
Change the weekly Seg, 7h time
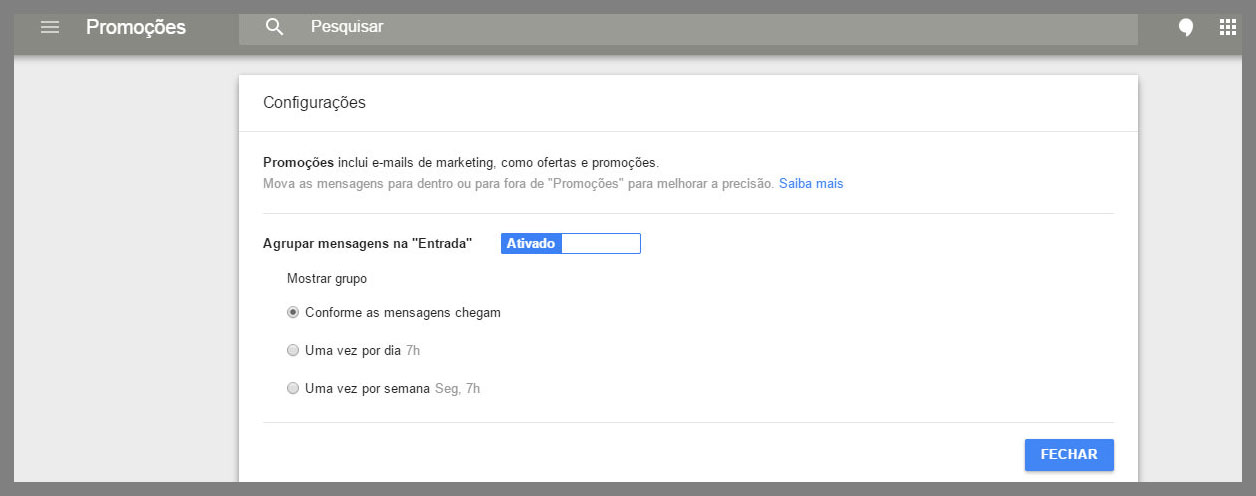(x=458, y=388)
